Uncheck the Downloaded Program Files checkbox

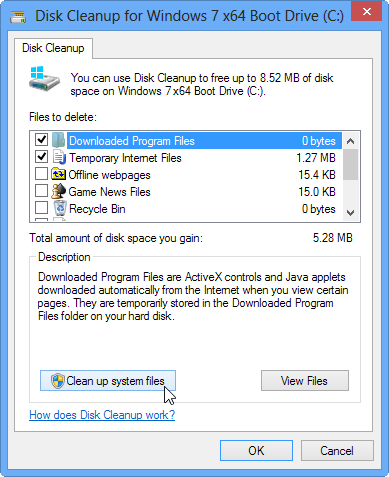41,140
